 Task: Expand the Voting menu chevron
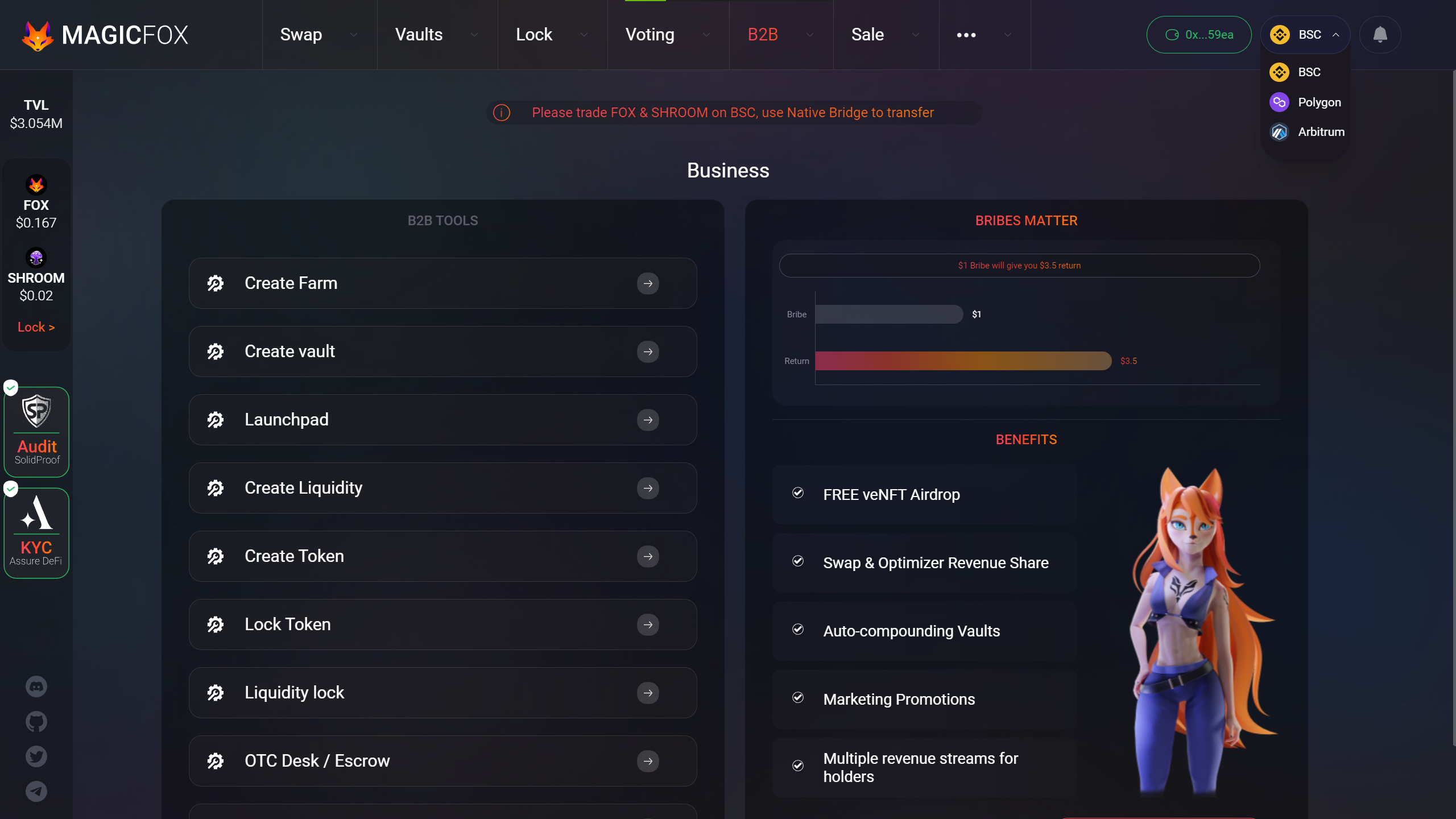[706, 35]
